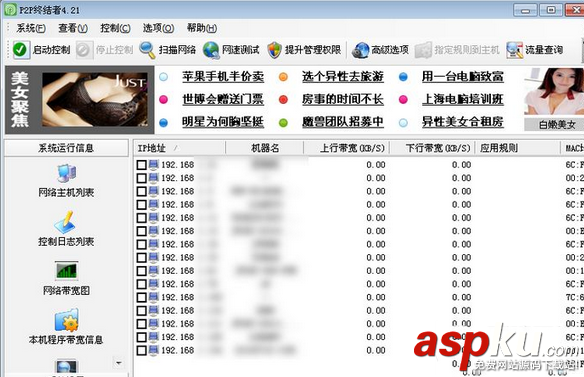
Task: Click the 应用规则 column header
Action: (x=518, y=148)
